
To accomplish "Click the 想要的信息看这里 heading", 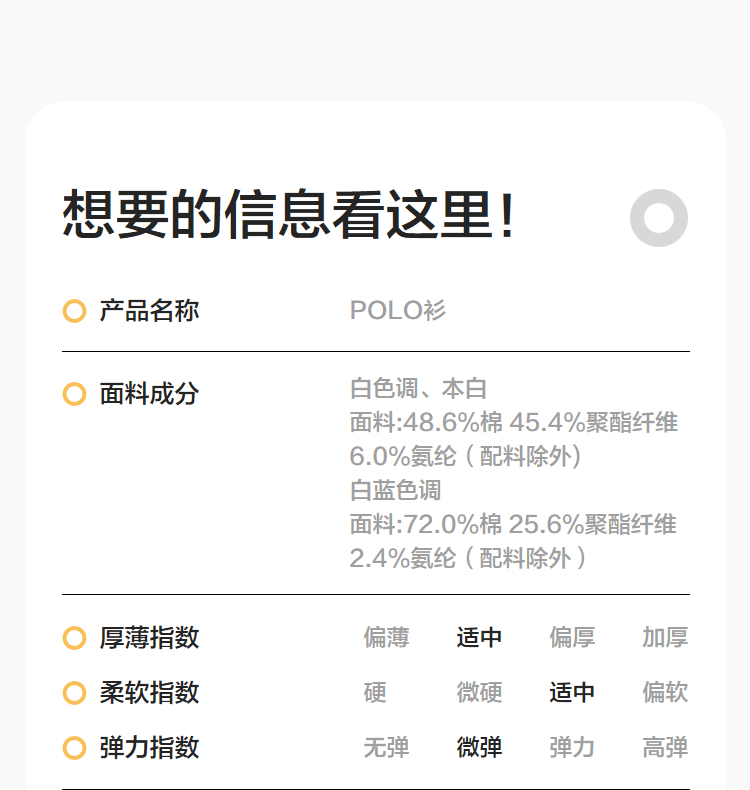I will [290, 215].
